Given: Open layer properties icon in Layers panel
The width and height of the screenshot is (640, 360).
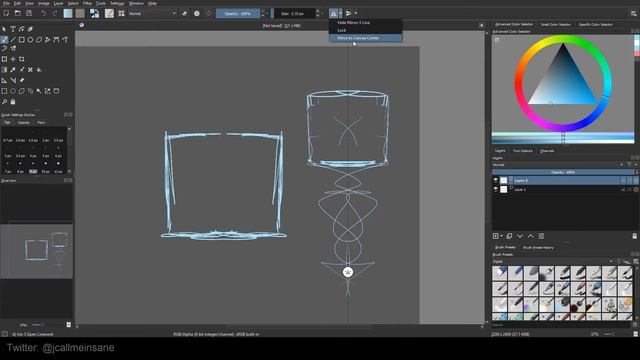Looking at the screenshot, I should point(541,236).
